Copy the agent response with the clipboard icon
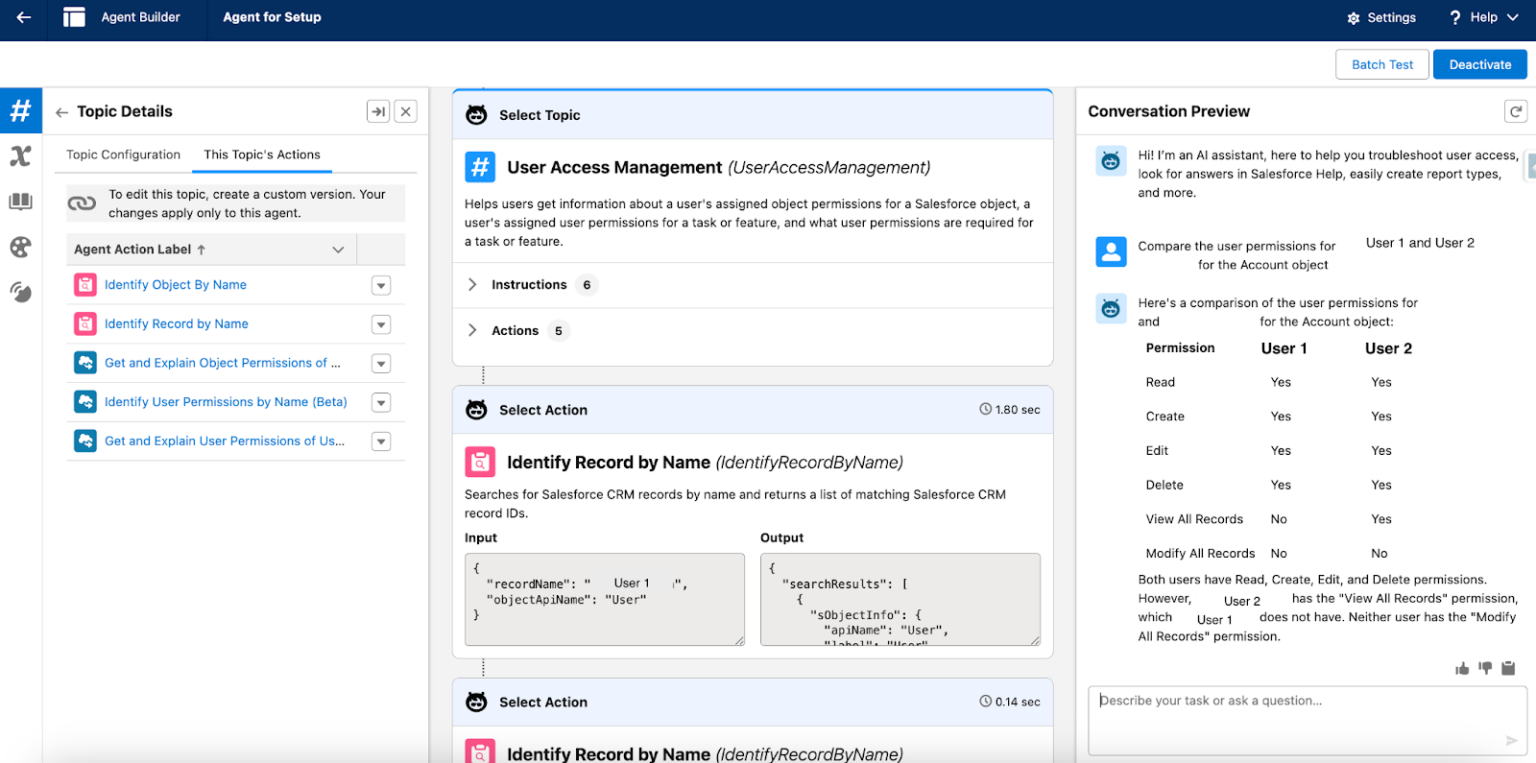The image size is (1536, 763). 1509,668
